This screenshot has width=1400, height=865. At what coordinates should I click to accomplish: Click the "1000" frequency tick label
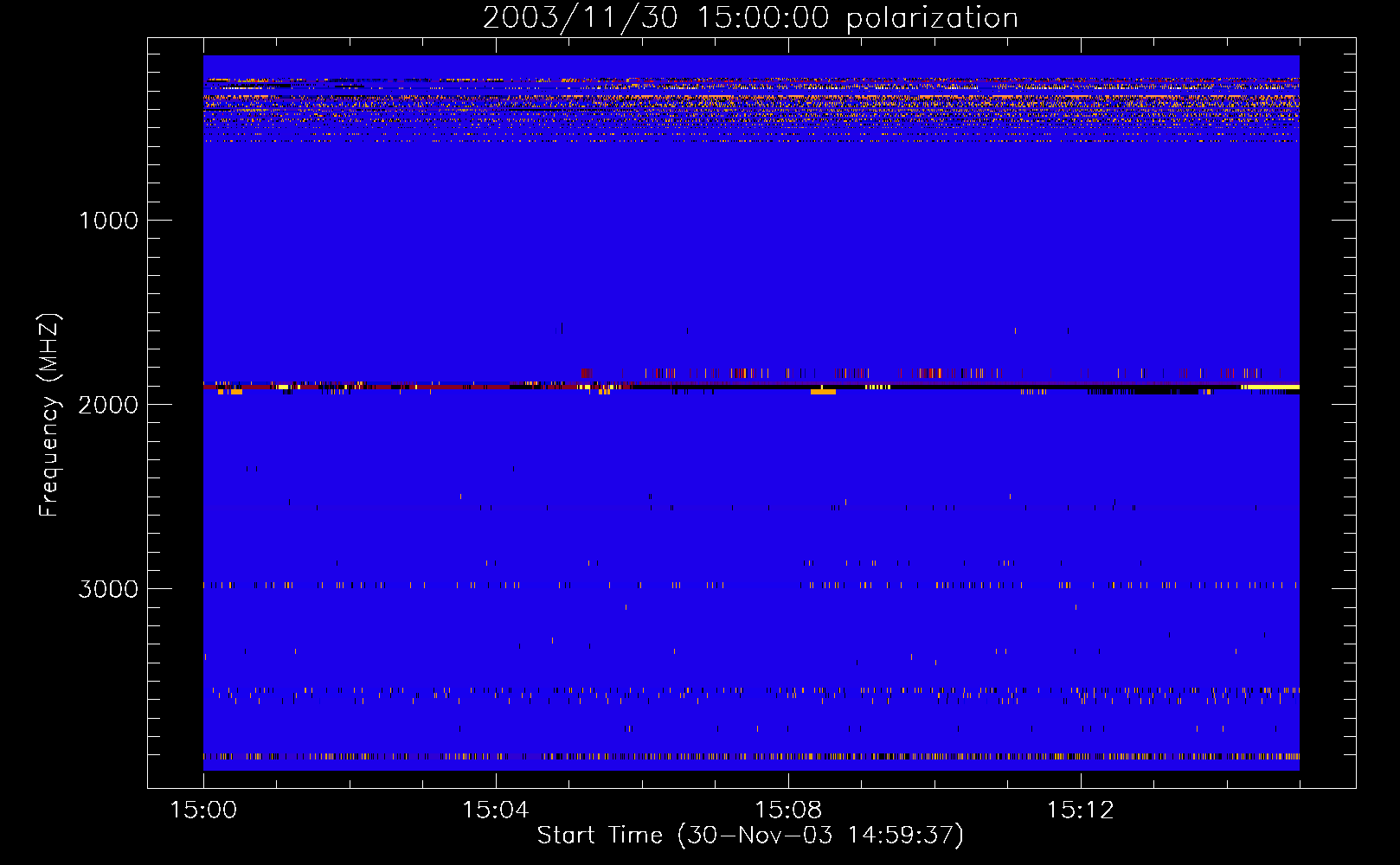tap(108, 221)
